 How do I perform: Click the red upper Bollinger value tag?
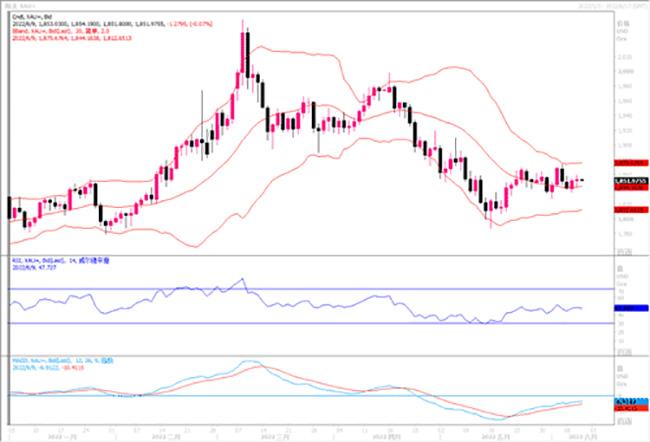(630, 161)
